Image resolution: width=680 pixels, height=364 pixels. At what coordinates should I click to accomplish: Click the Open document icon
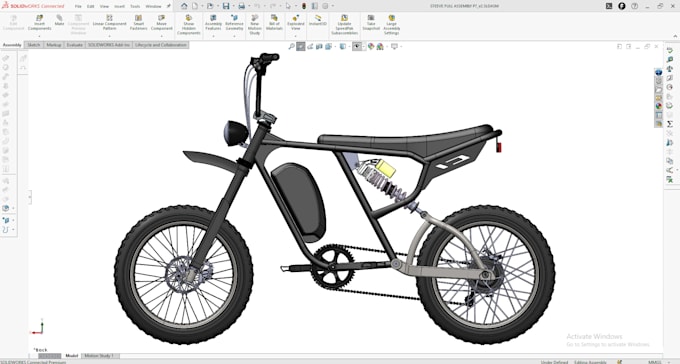[x=210, y=6]
